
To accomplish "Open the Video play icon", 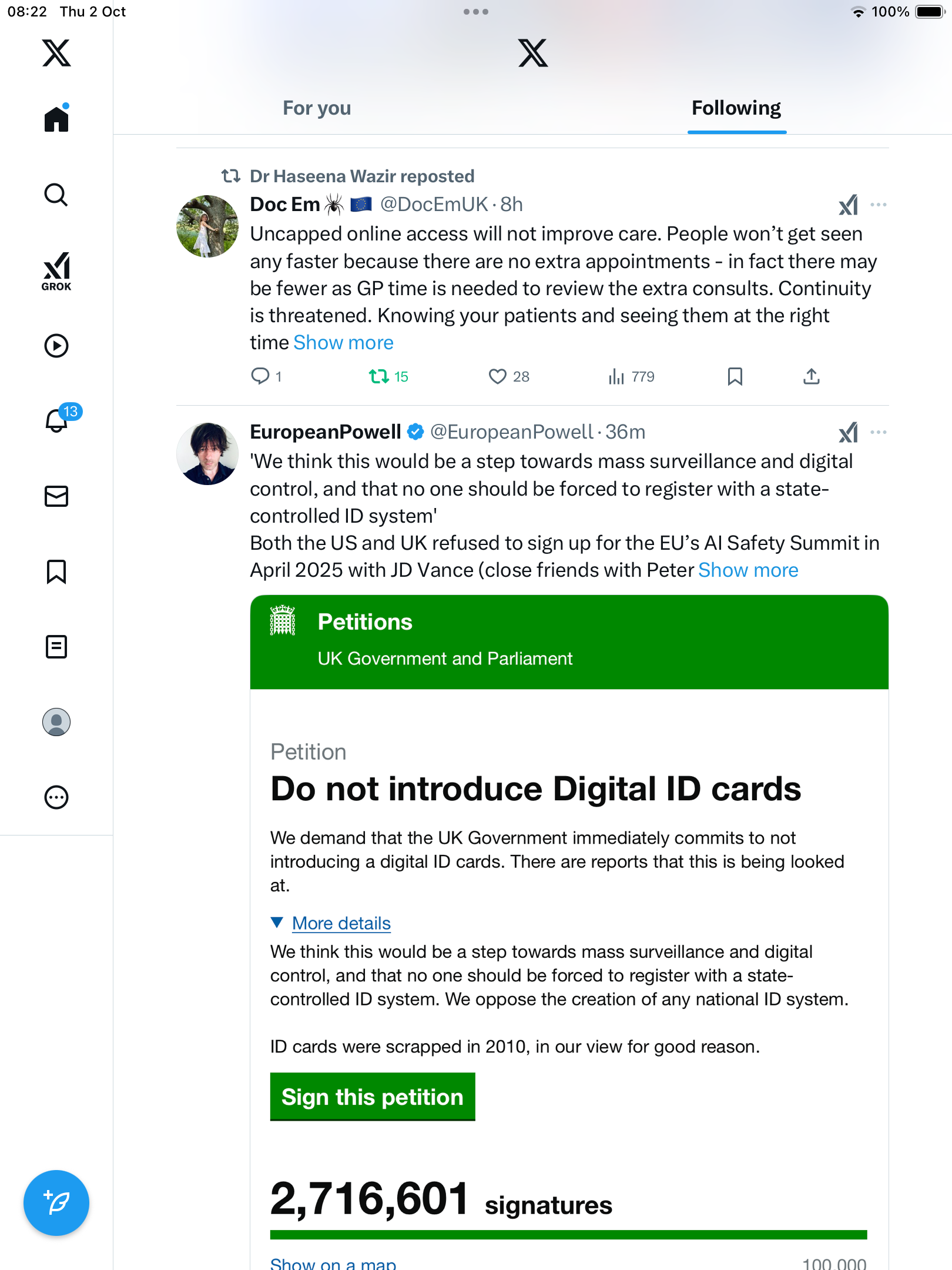I will tap(56, 346).
